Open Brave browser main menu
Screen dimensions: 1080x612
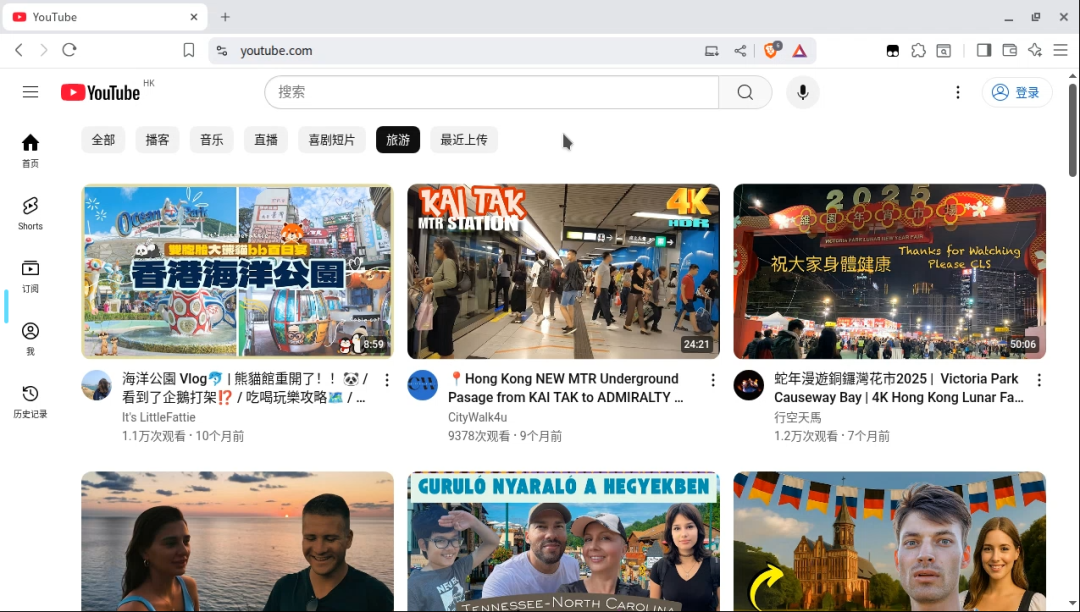(1061, 50)
